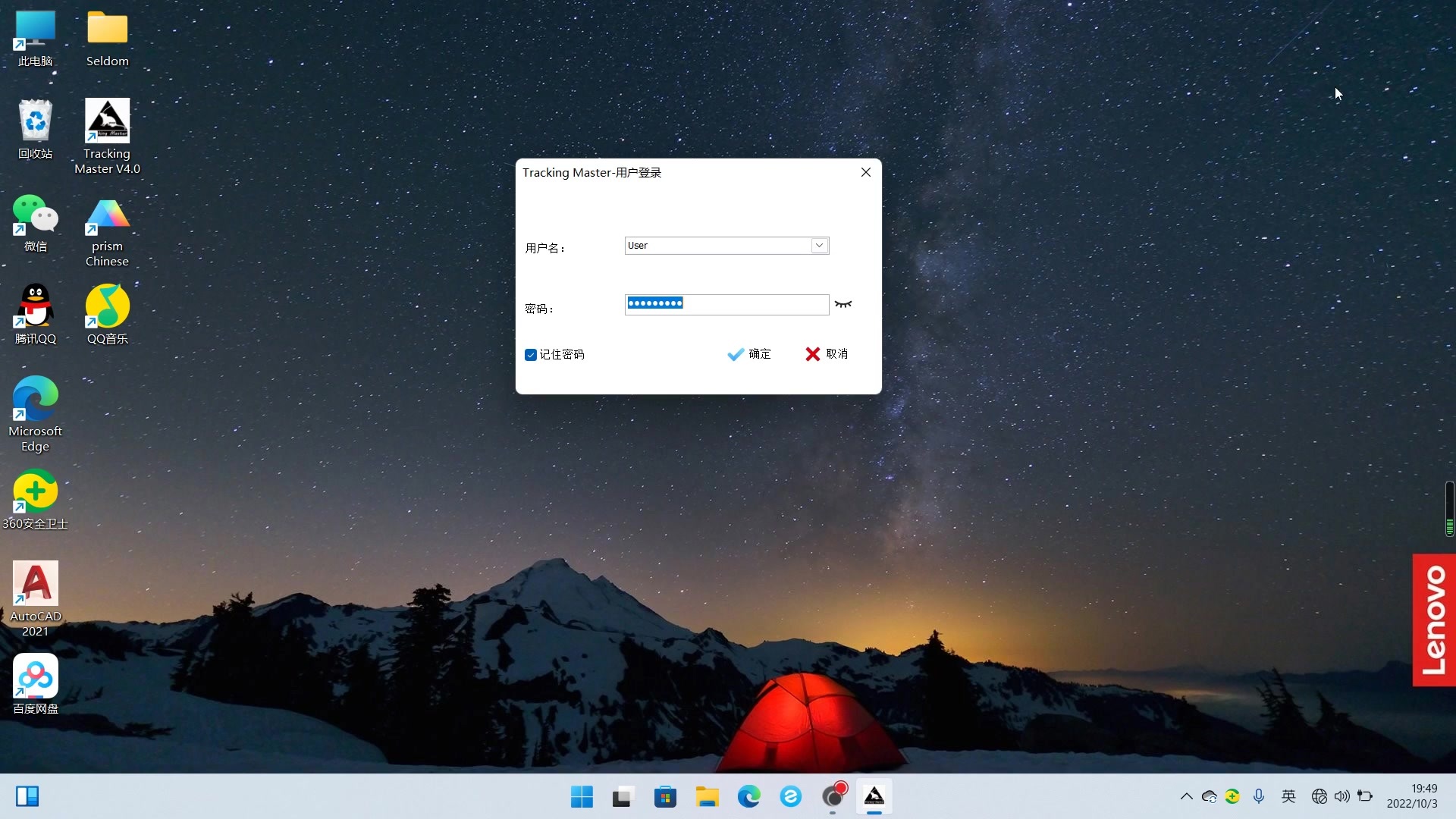Viewport: 1456px width, 819px height.
Task: Open the 此电脑 desktop icon
Action: pos(35,38)
